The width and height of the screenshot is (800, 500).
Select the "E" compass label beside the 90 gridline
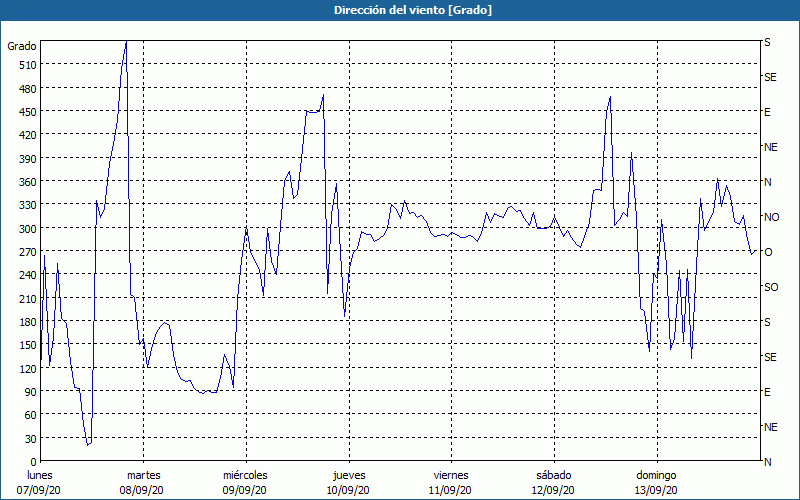pyautogui.click(x=767, y=392)
